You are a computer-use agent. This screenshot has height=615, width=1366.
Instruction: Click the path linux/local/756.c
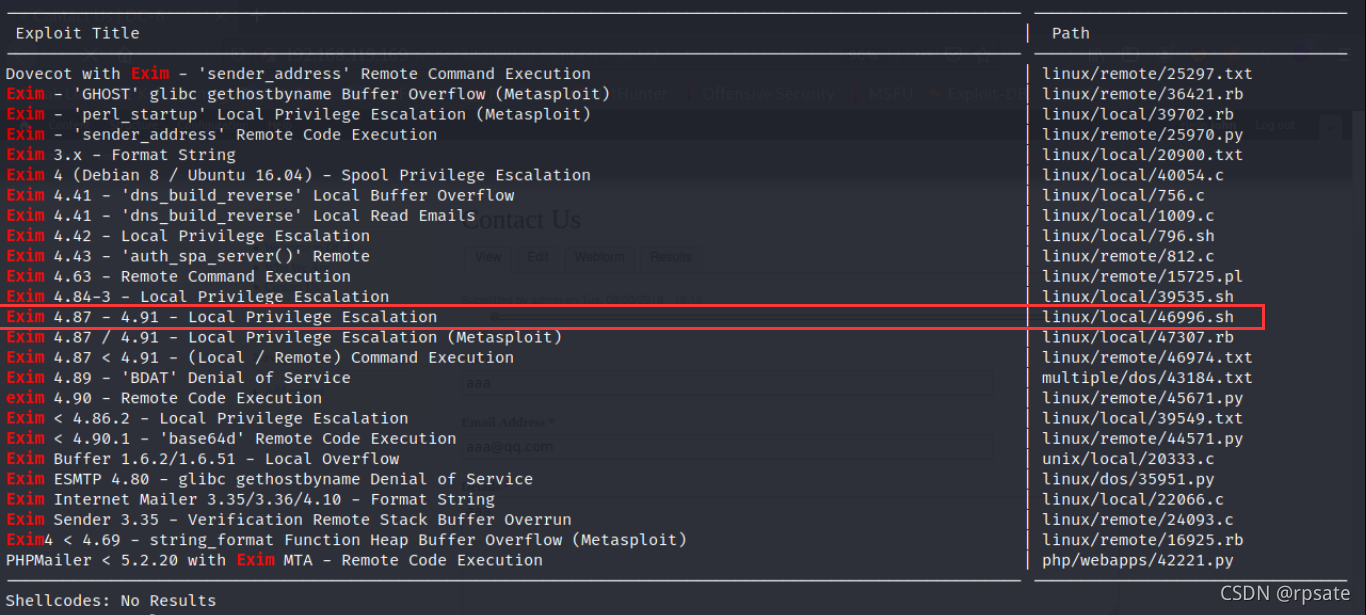coord(1123,196)
